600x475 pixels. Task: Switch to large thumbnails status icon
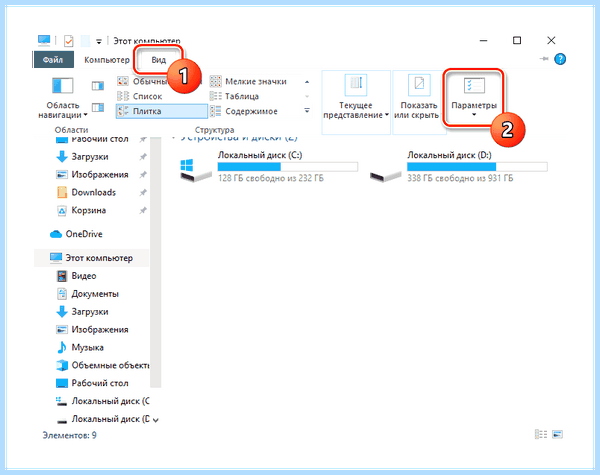[558, 434]
